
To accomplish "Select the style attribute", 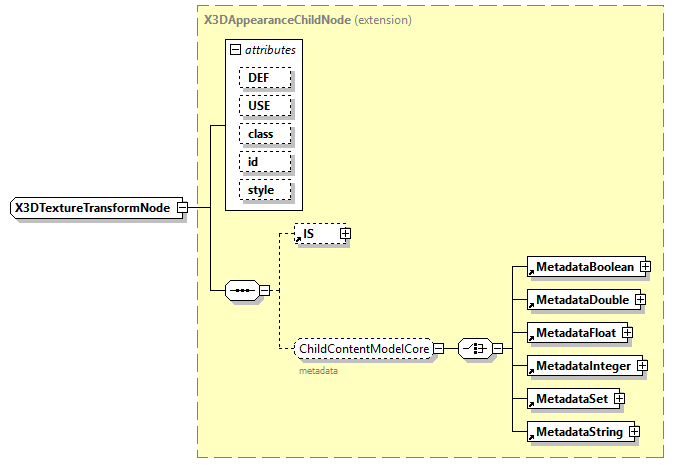I will click(264, 189).
